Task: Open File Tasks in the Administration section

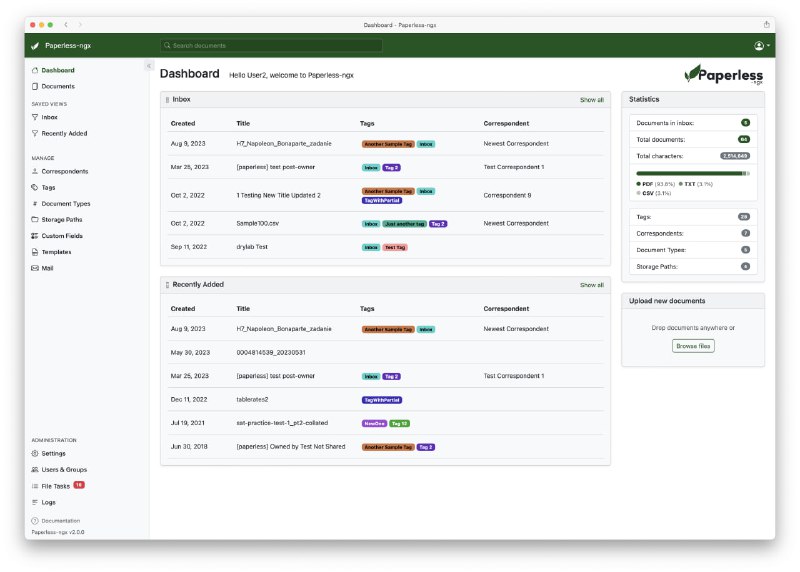Action: [56, 485]
